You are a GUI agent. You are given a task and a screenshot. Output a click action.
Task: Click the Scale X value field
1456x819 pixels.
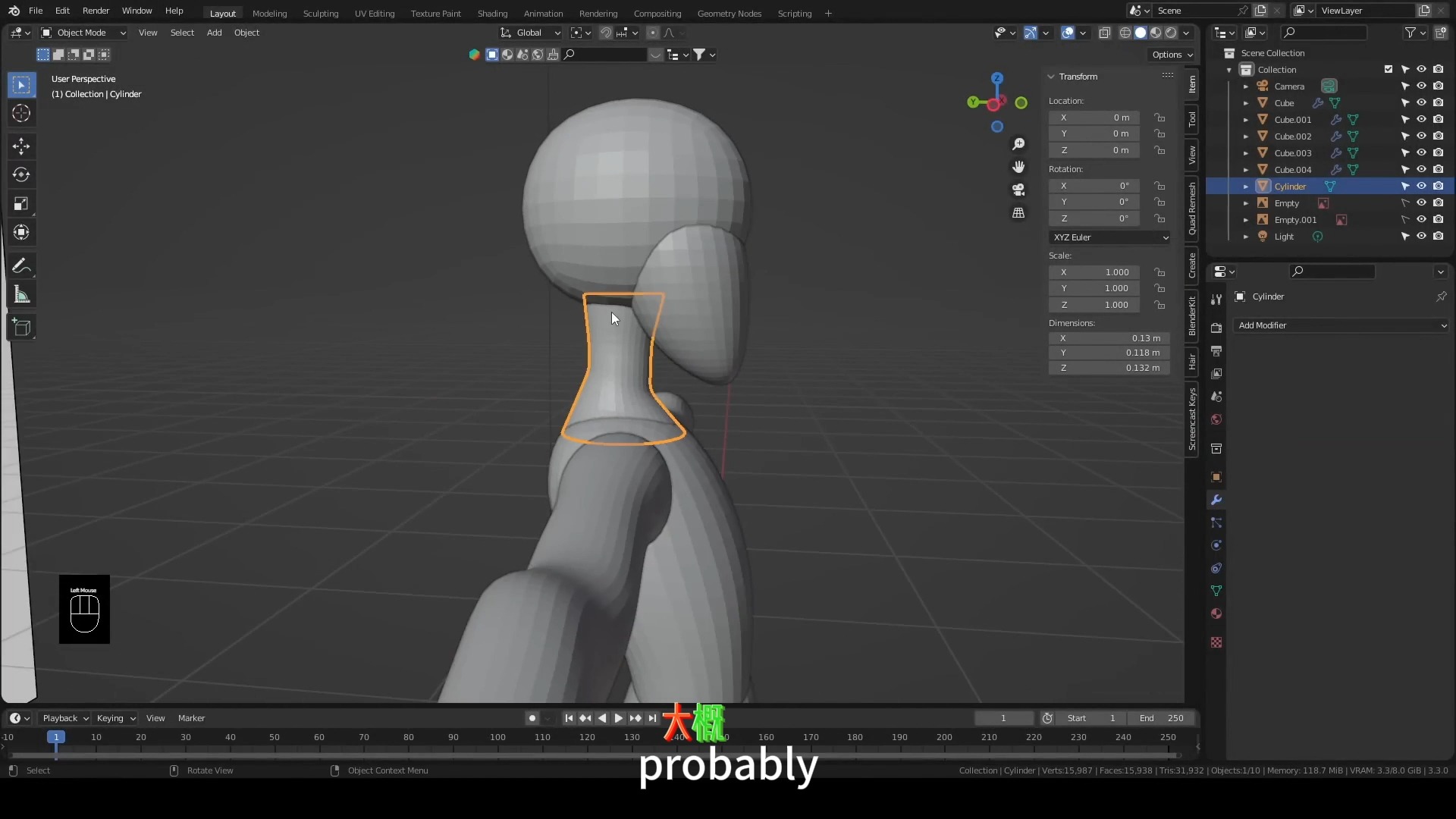[1094, 272]
